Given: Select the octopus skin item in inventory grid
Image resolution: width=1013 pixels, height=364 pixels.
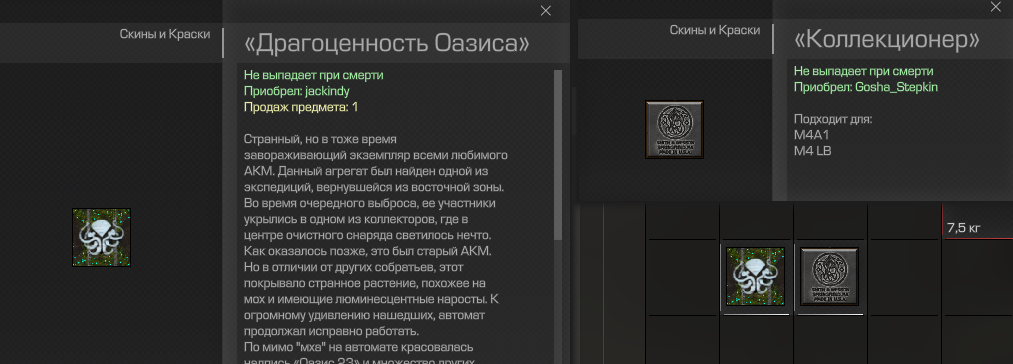Looking at the screenshot, I should pyautogui.click(x=755, y=277).
